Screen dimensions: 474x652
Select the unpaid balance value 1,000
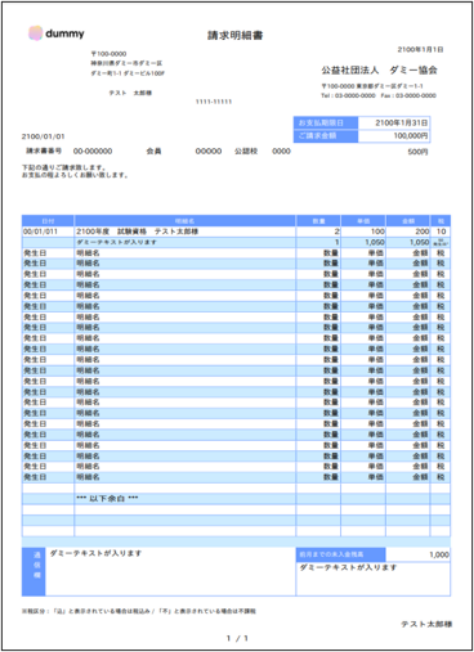(x=439, y=555)
